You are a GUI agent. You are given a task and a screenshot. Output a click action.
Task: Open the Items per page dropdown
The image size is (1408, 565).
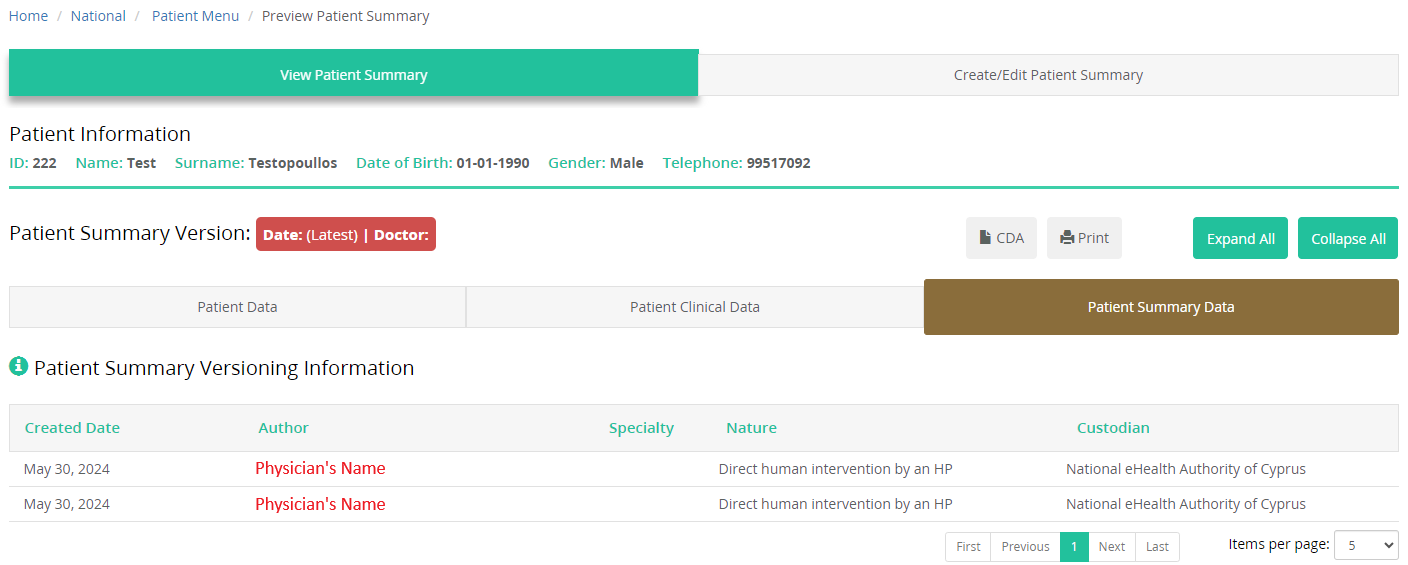(x=1365, y=545)
